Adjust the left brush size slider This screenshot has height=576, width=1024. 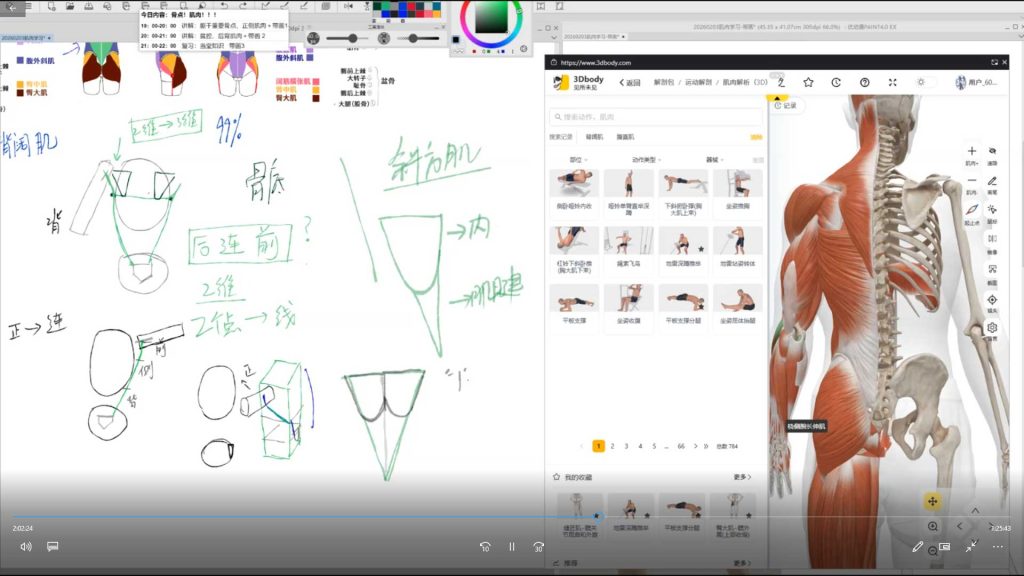coord(345,39)
